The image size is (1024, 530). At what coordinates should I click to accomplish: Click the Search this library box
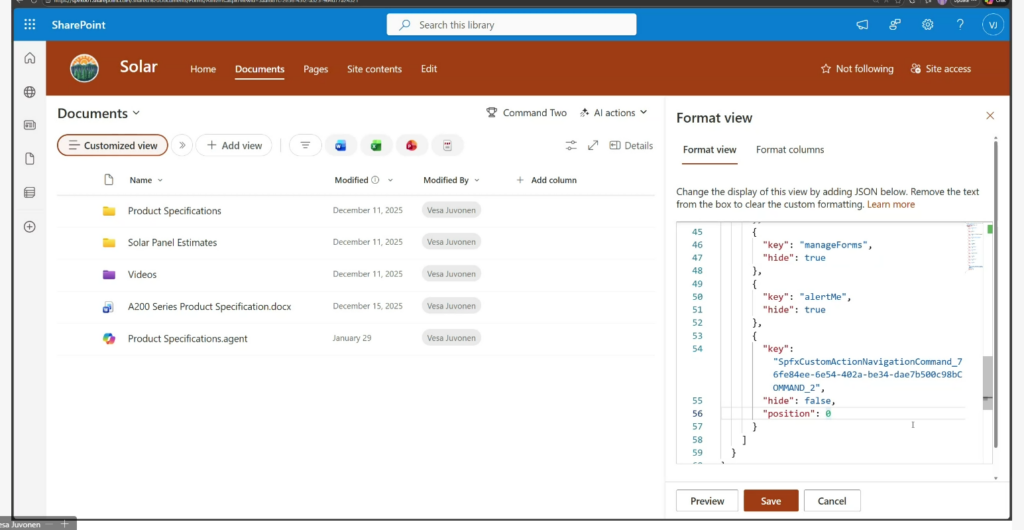pyautogui.click(x=511, y=25)
